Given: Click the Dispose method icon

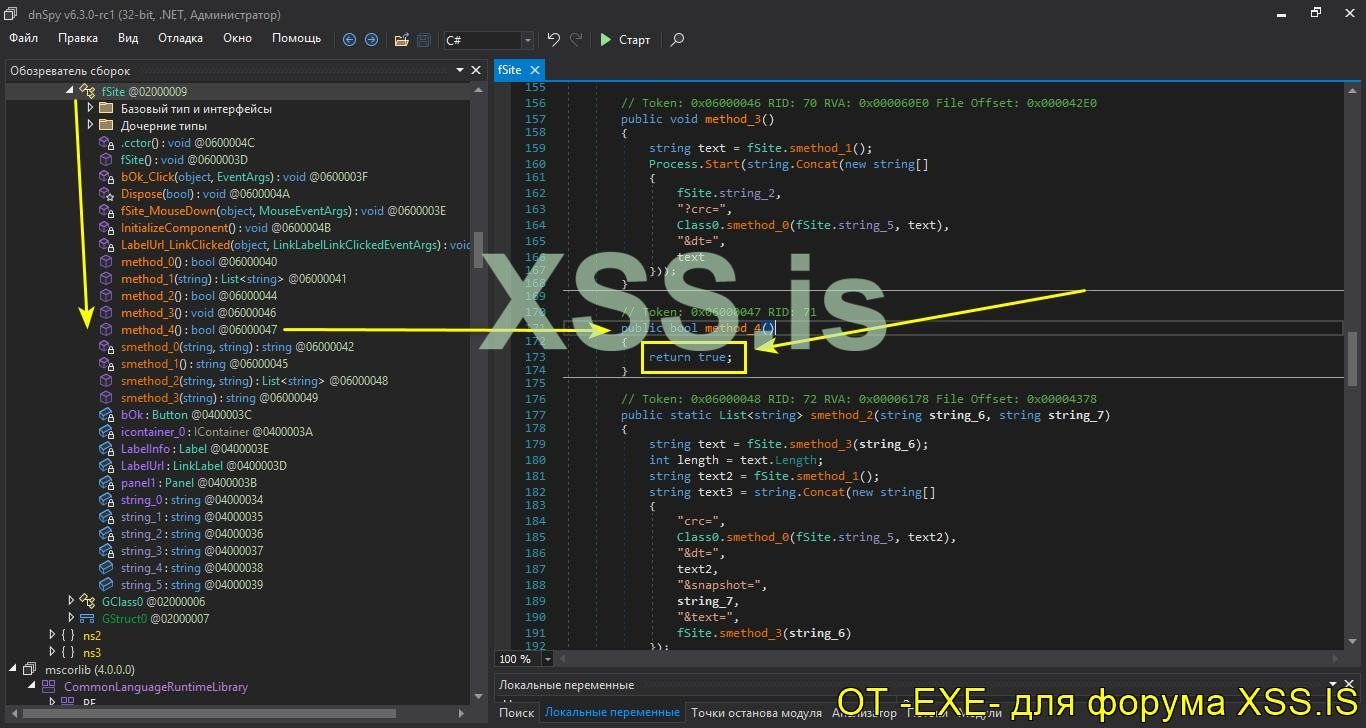Looking at the screenshot, I should [107, 194].
